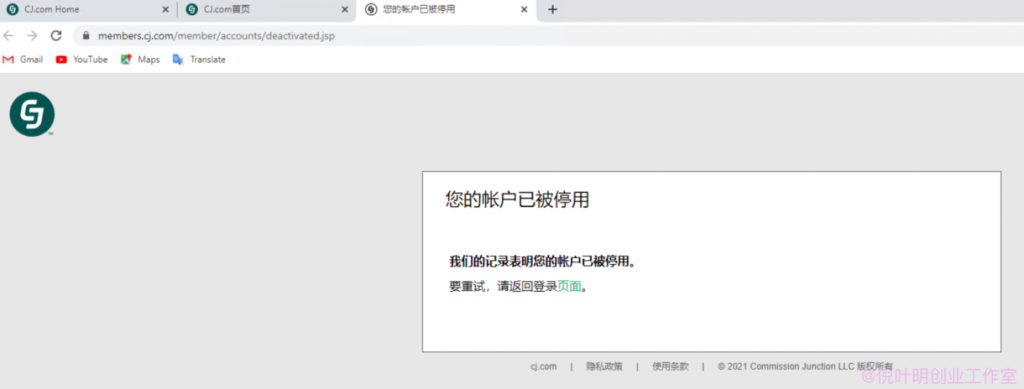Click the copyright Commission Junction LLC text
Image resolution: width=1024 pixels, height=389 pixels.
coord(805,367)
